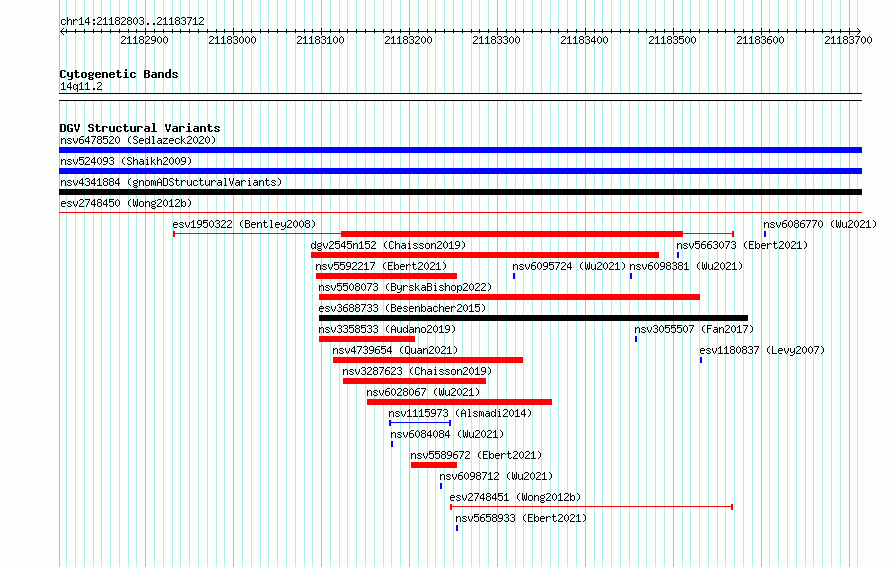
Task: Click the small blue marker under nsv6086770
Action: [765, 234]
